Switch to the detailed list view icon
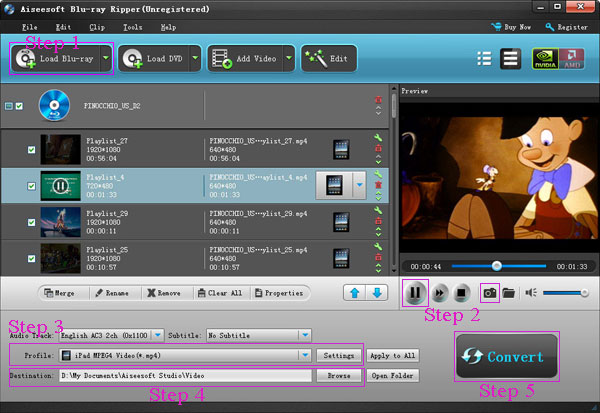This screenshot has width=600, height=413. 509,59
